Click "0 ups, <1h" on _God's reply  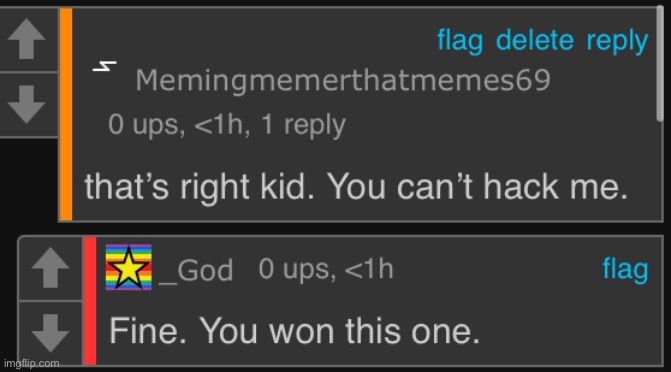326,269
